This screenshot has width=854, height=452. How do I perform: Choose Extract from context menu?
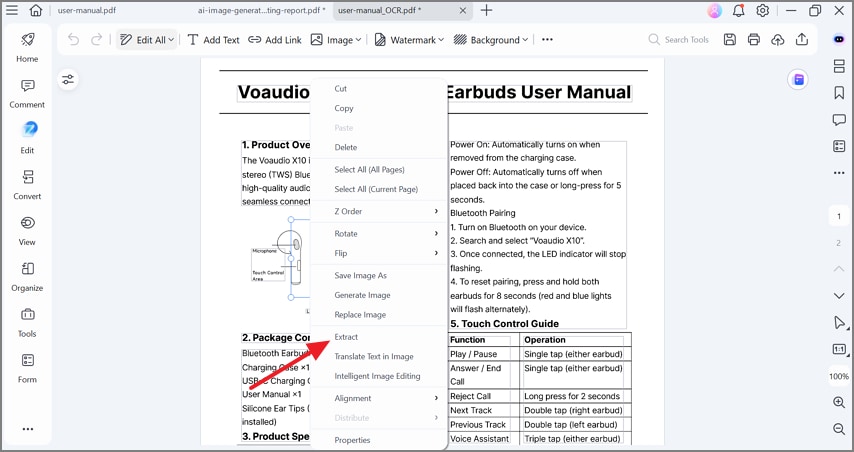[379, 337]
